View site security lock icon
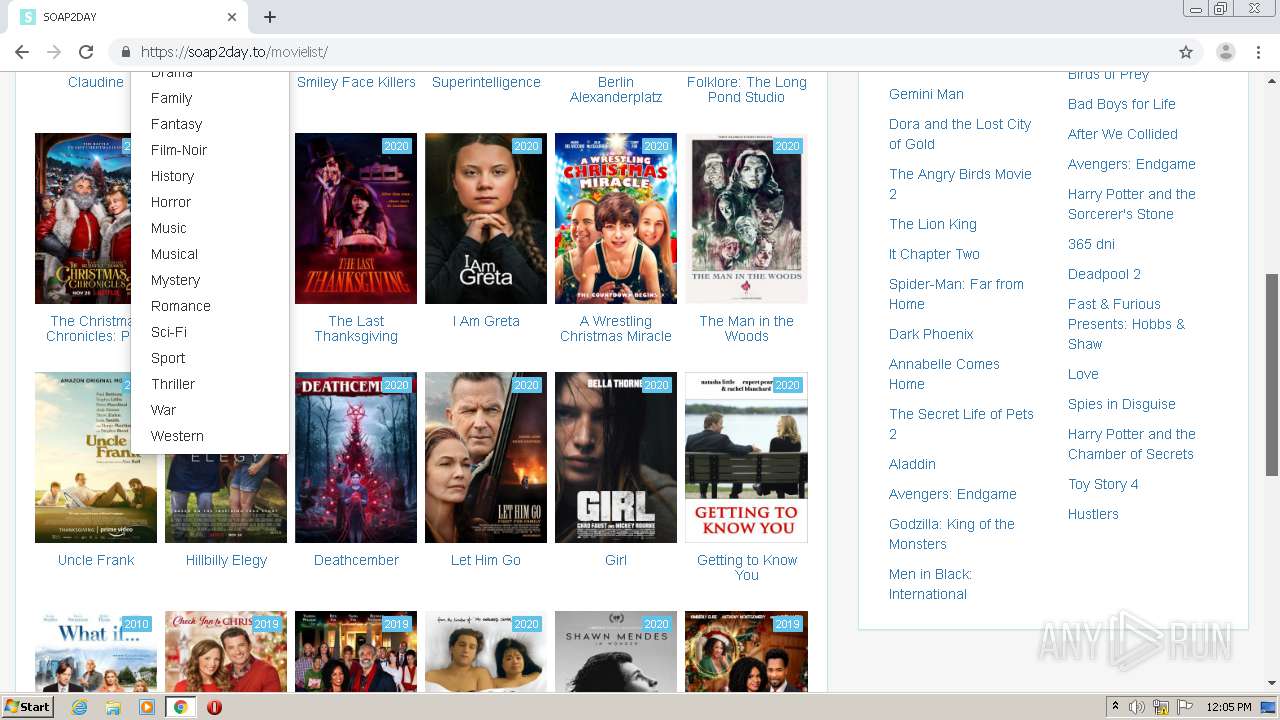 pos(126,52)
